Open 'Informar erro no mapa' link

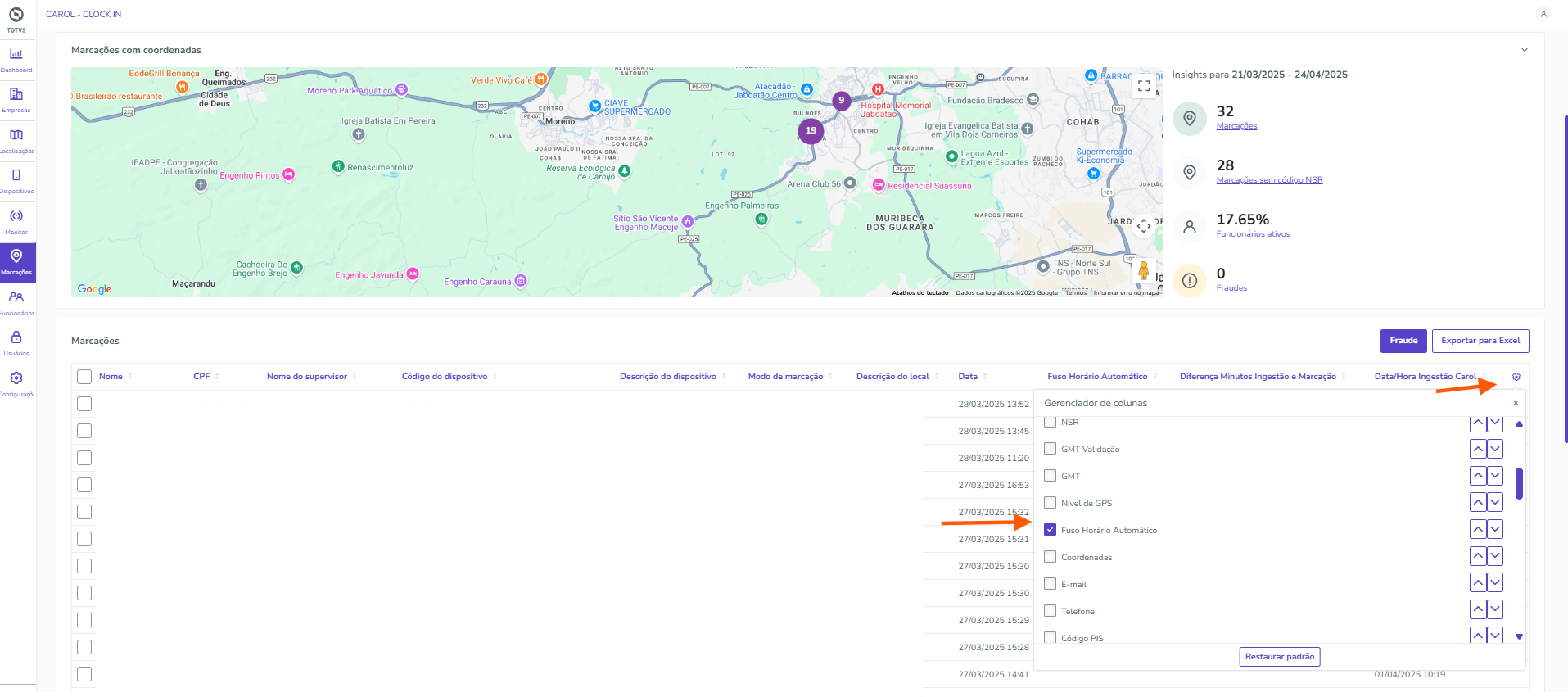coord(1126,292)
